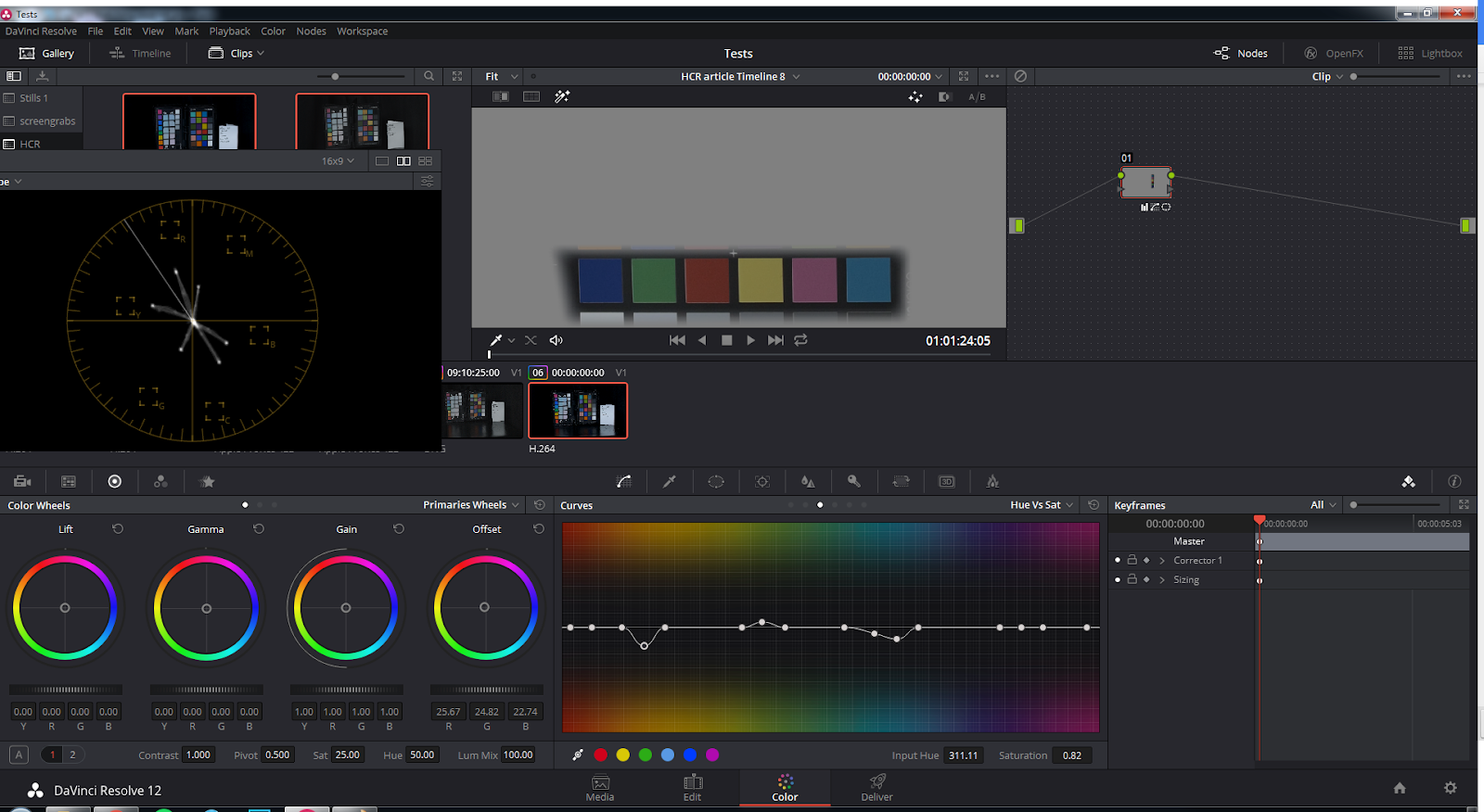Click the Blur palette icon

coord(808,481)
